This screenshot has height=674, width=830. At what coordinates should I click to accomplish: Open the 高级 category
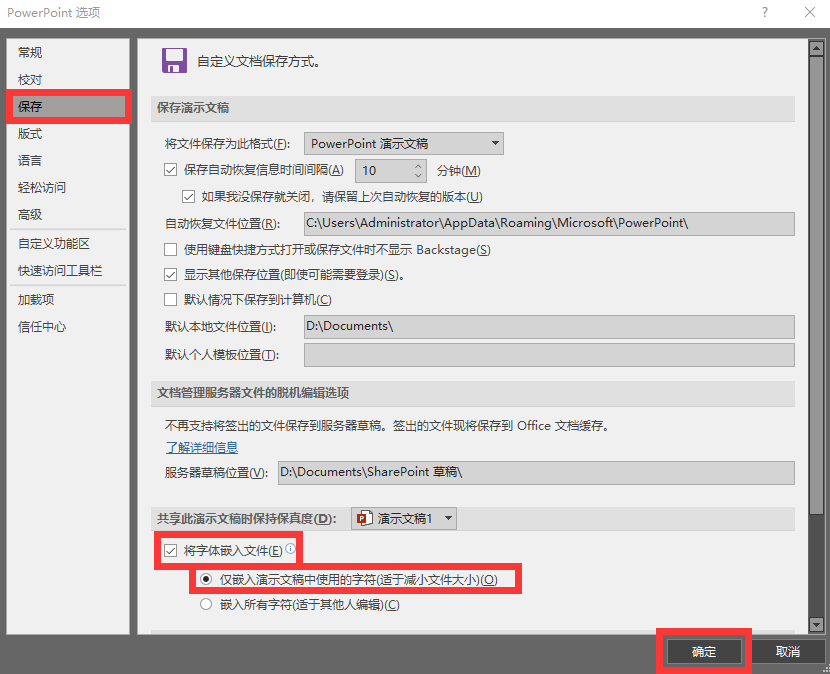coord(68,214)
